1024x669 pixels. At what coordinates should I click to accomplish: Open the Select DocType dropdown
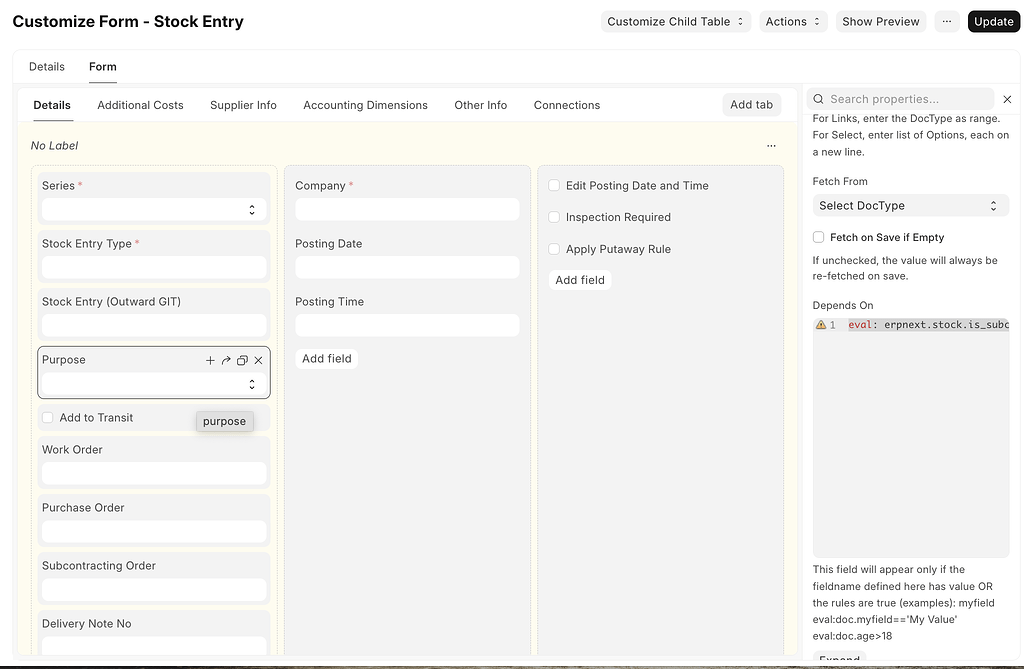(x=910, y=205)
